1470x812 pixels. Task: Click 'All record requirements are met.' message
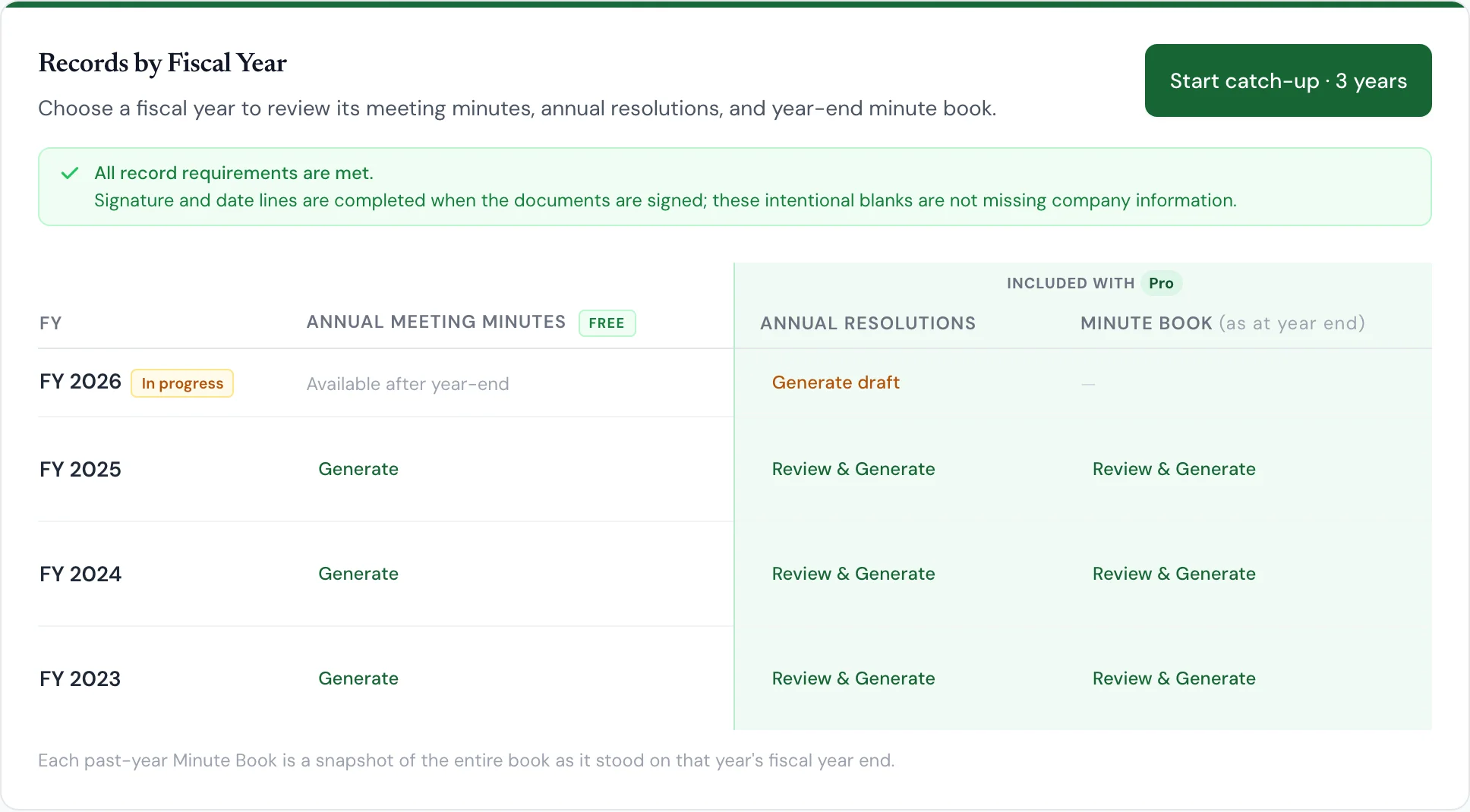(x=234, y=173)
